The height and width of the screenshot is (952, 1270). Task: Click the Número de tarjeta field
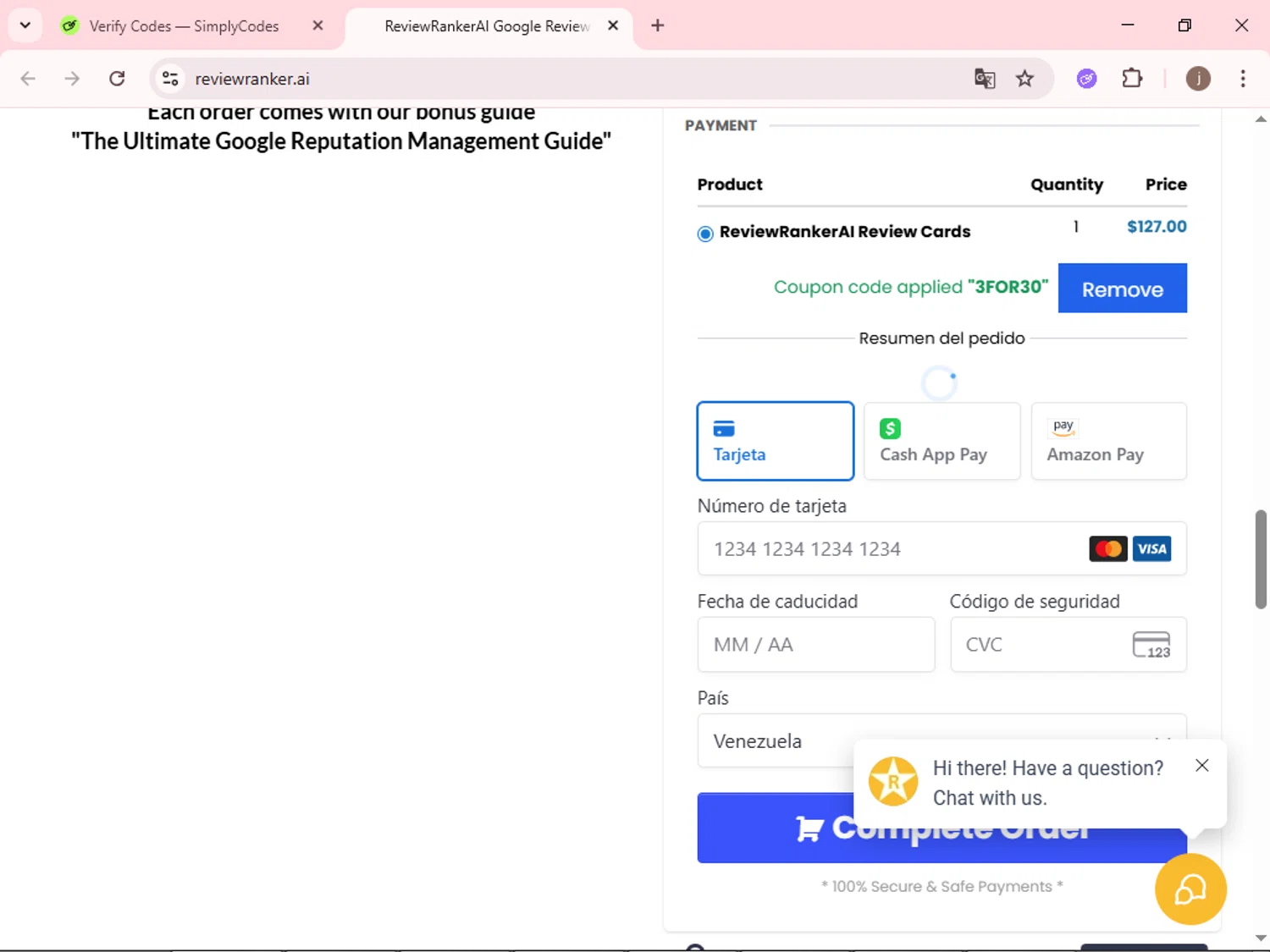(941, 549)
